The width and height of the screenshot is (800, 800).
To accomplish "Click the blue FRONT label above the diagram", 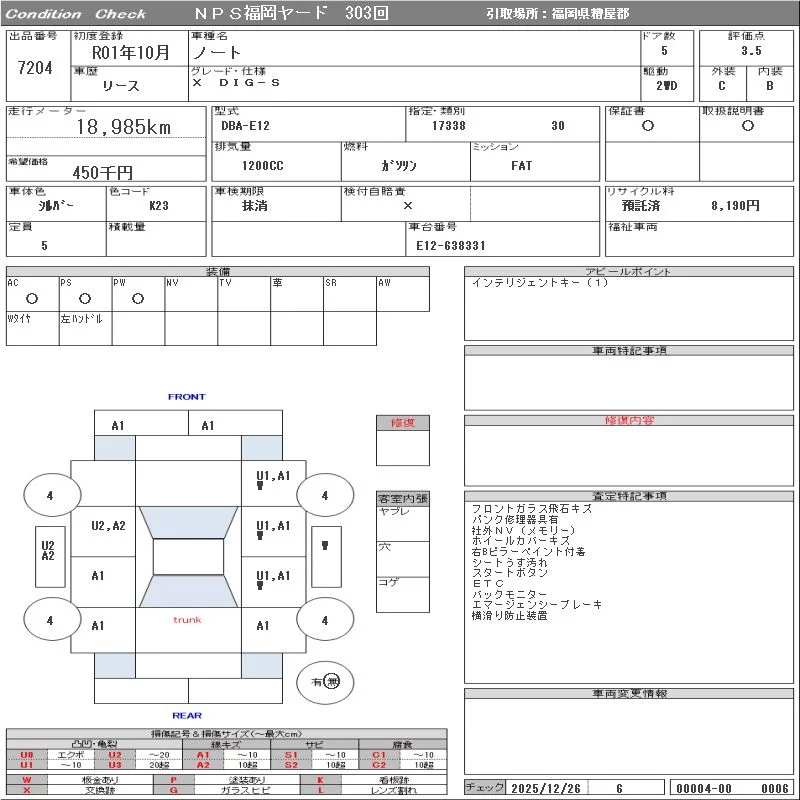I will click(187, 397).
